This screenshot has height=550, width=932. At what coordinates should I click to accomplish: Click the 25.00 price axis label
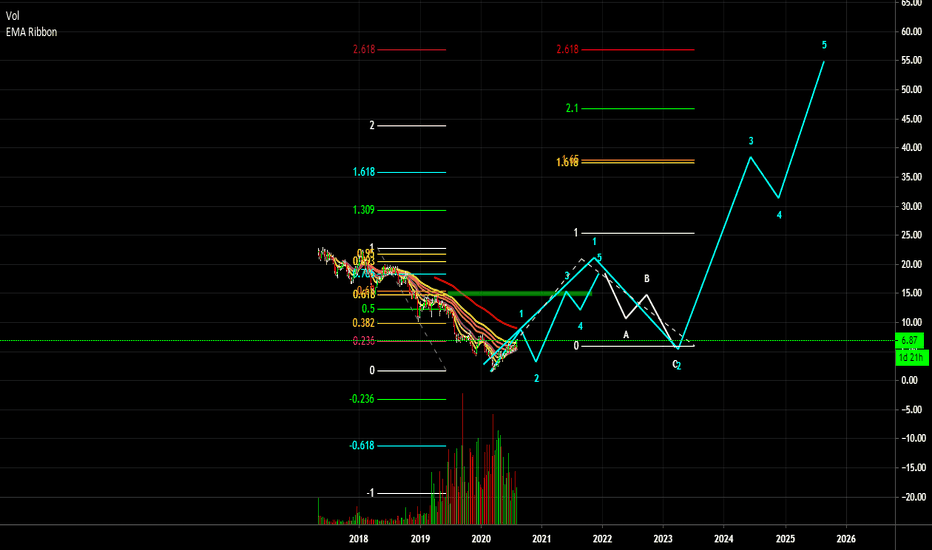(x=911, y=235)
